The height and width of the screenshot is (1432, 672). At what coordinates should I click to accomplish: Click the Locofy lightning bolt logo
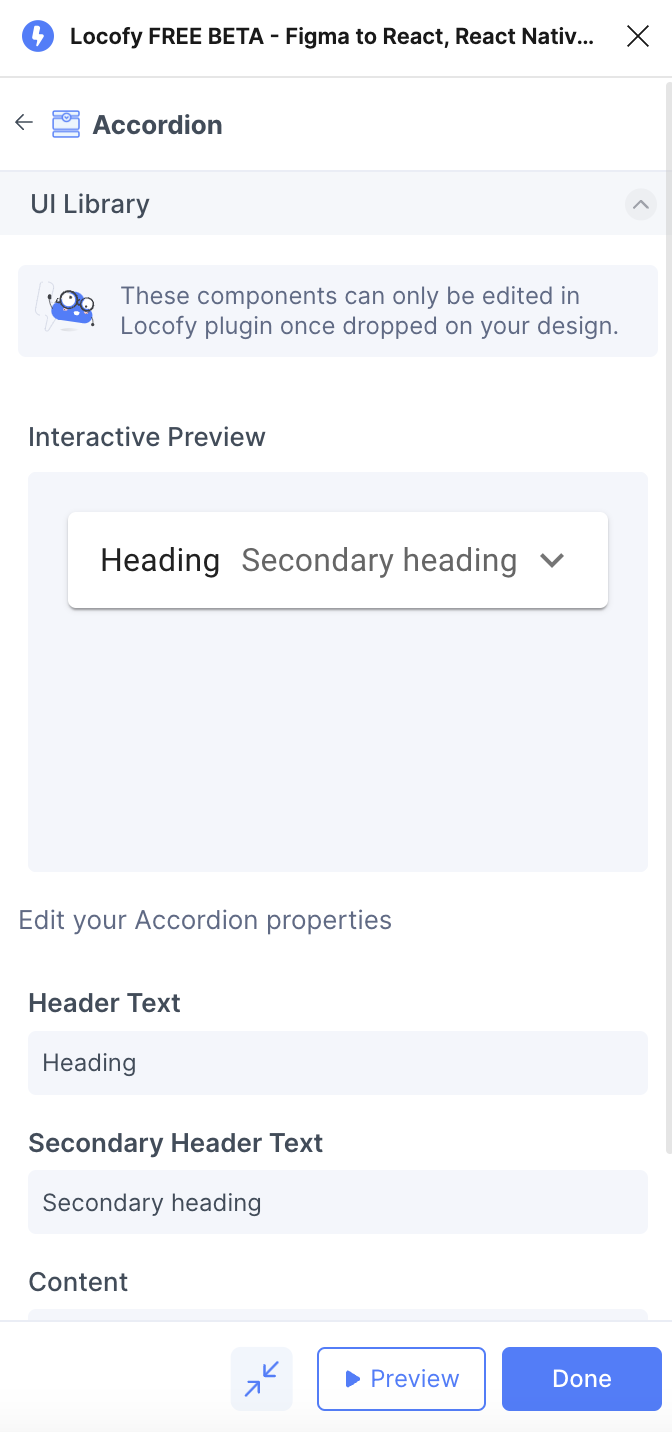tap(37, 36)
